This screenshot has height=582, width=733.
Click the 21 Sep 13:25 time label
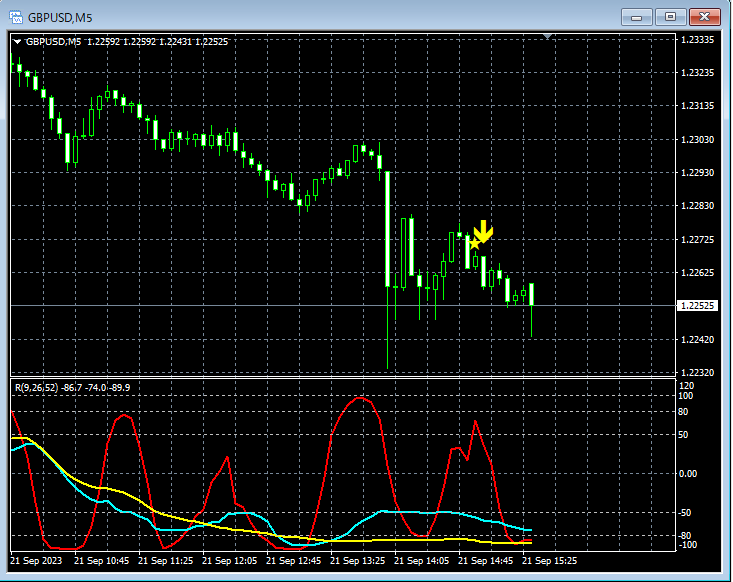[x=358, y=561]
